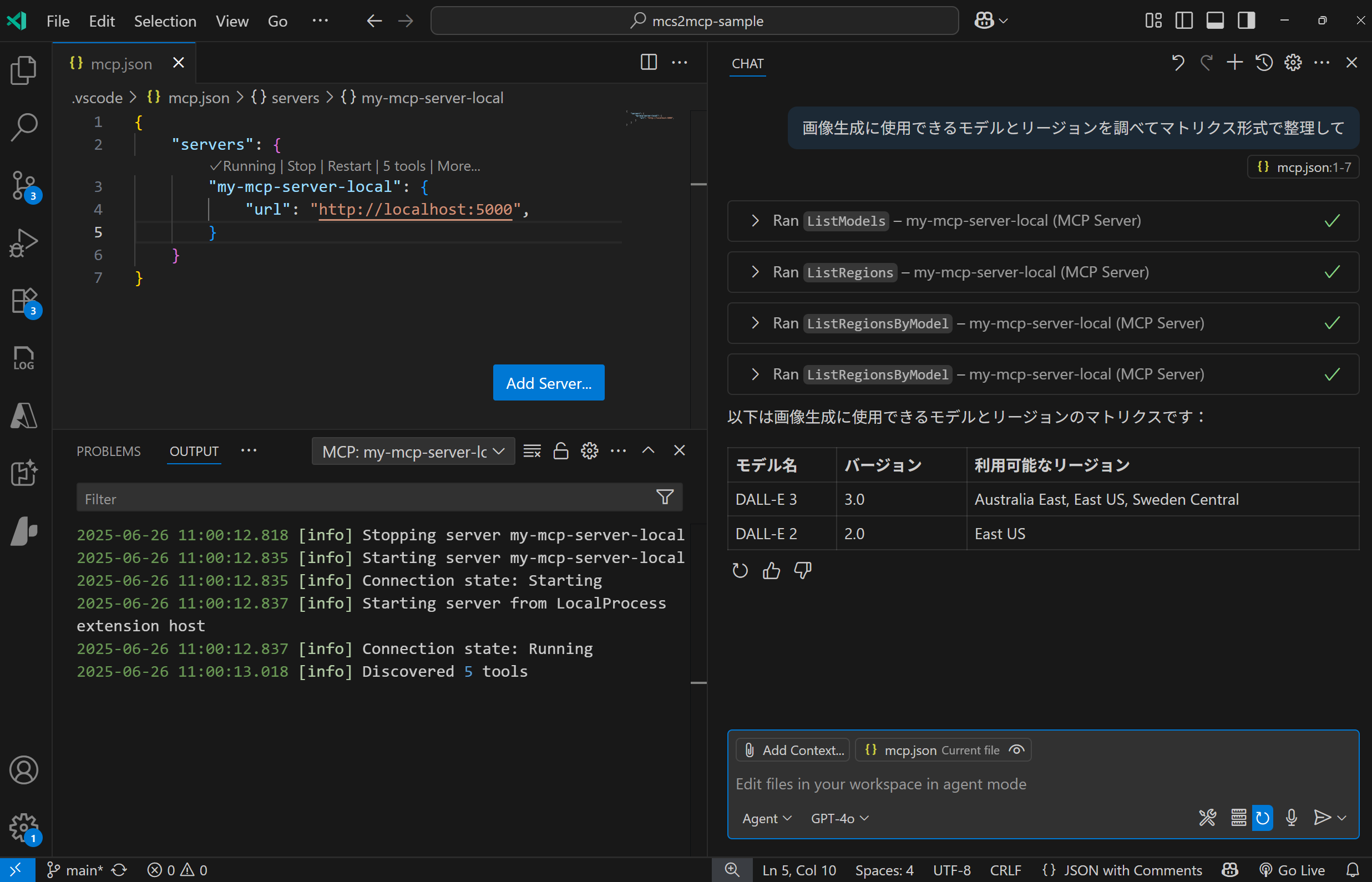Maximize the output panel size
This screenshot has width=1372, height=882.
(x=648, y=451)
